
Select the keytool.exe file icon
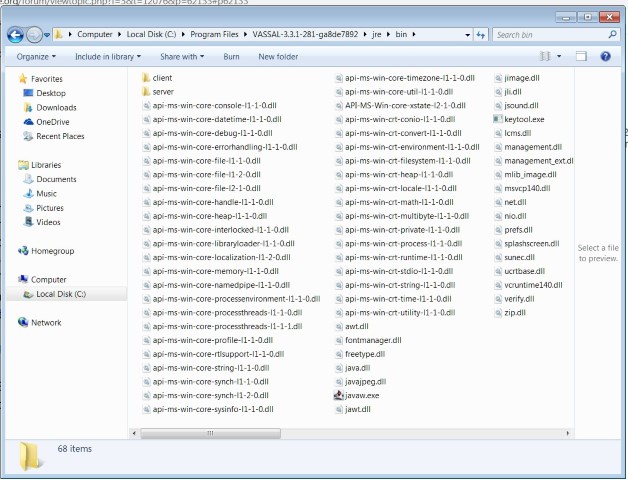[x=497, y=119]
